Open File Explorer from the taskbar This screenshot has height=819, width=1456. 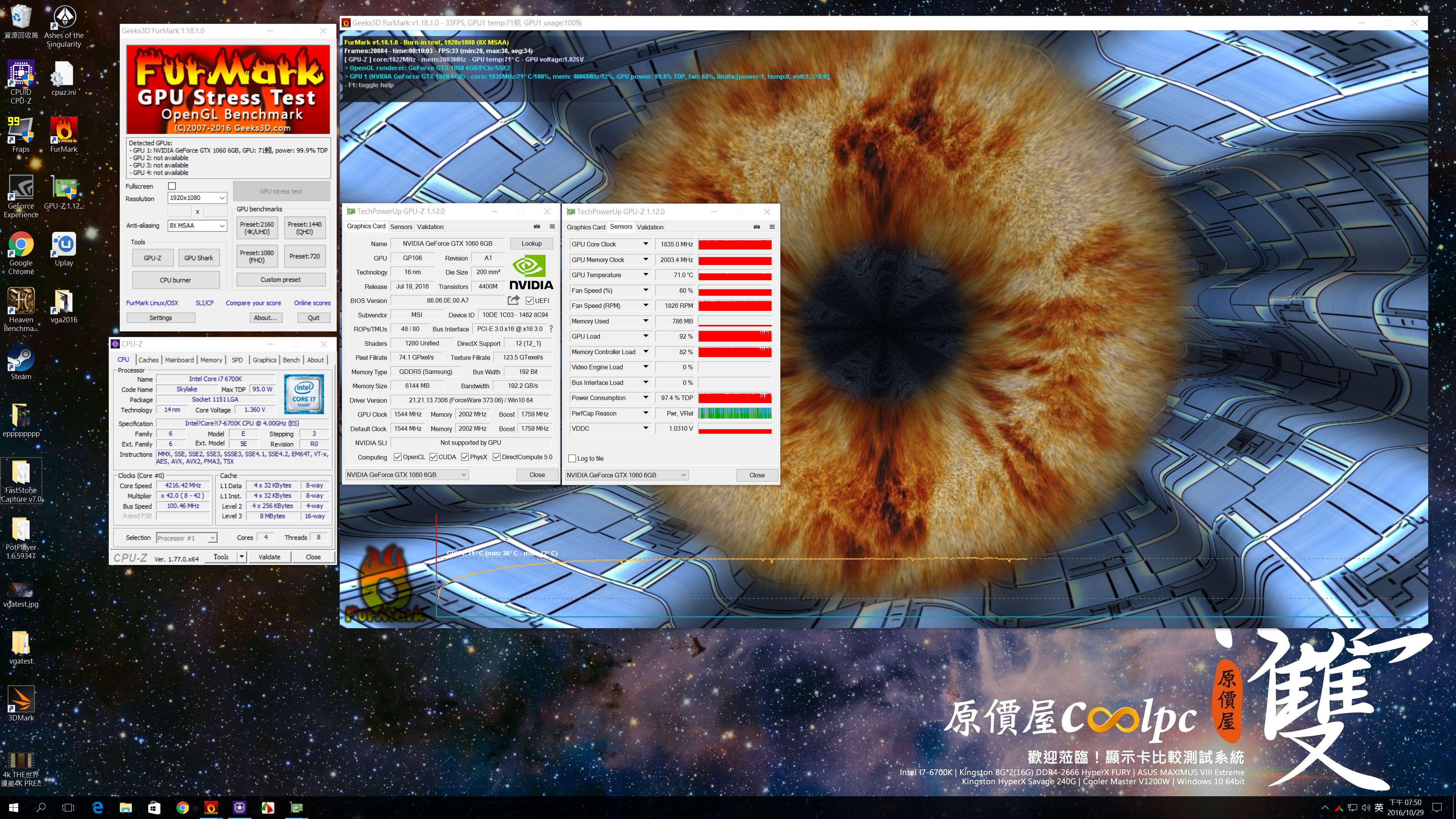coord(126,808)
